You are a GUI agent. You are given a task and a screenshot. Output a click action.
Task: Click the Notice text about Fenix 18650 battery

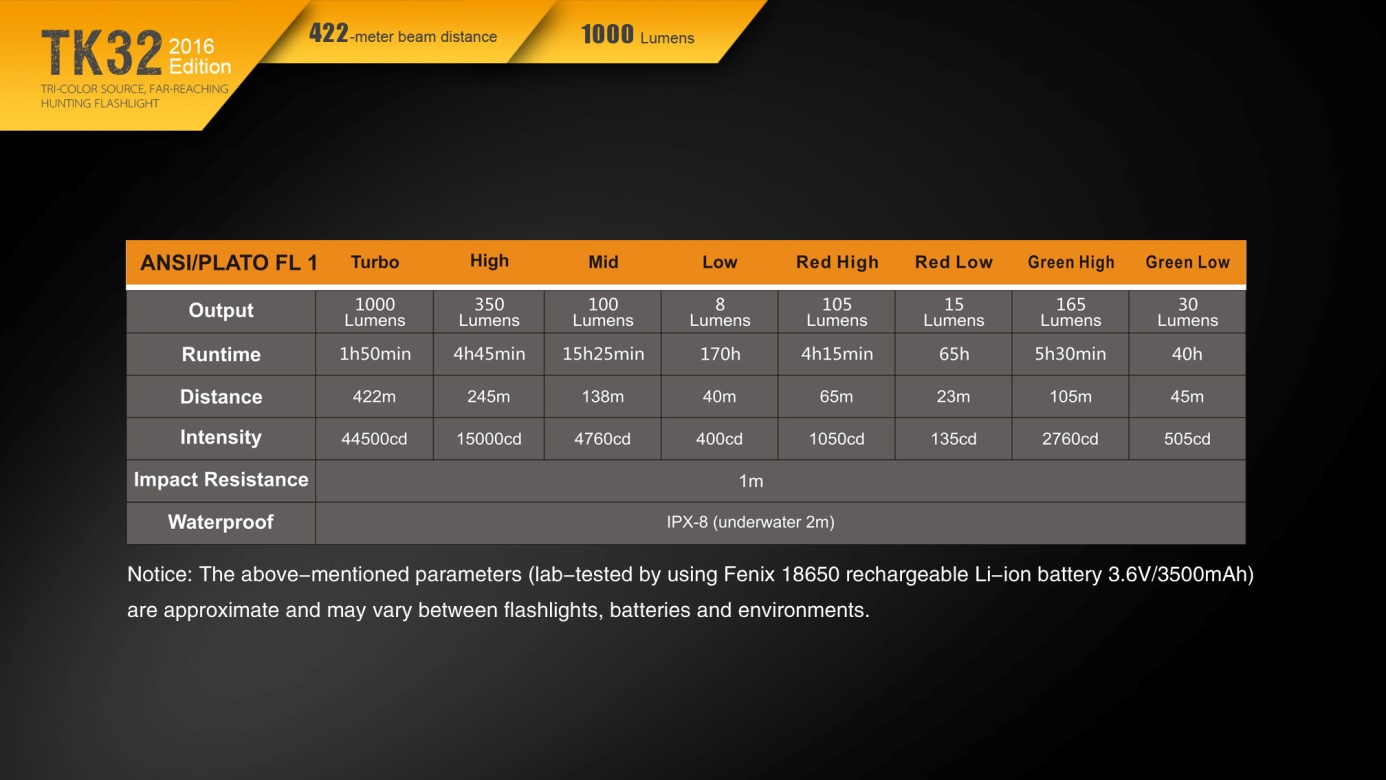tap(690, 592)
